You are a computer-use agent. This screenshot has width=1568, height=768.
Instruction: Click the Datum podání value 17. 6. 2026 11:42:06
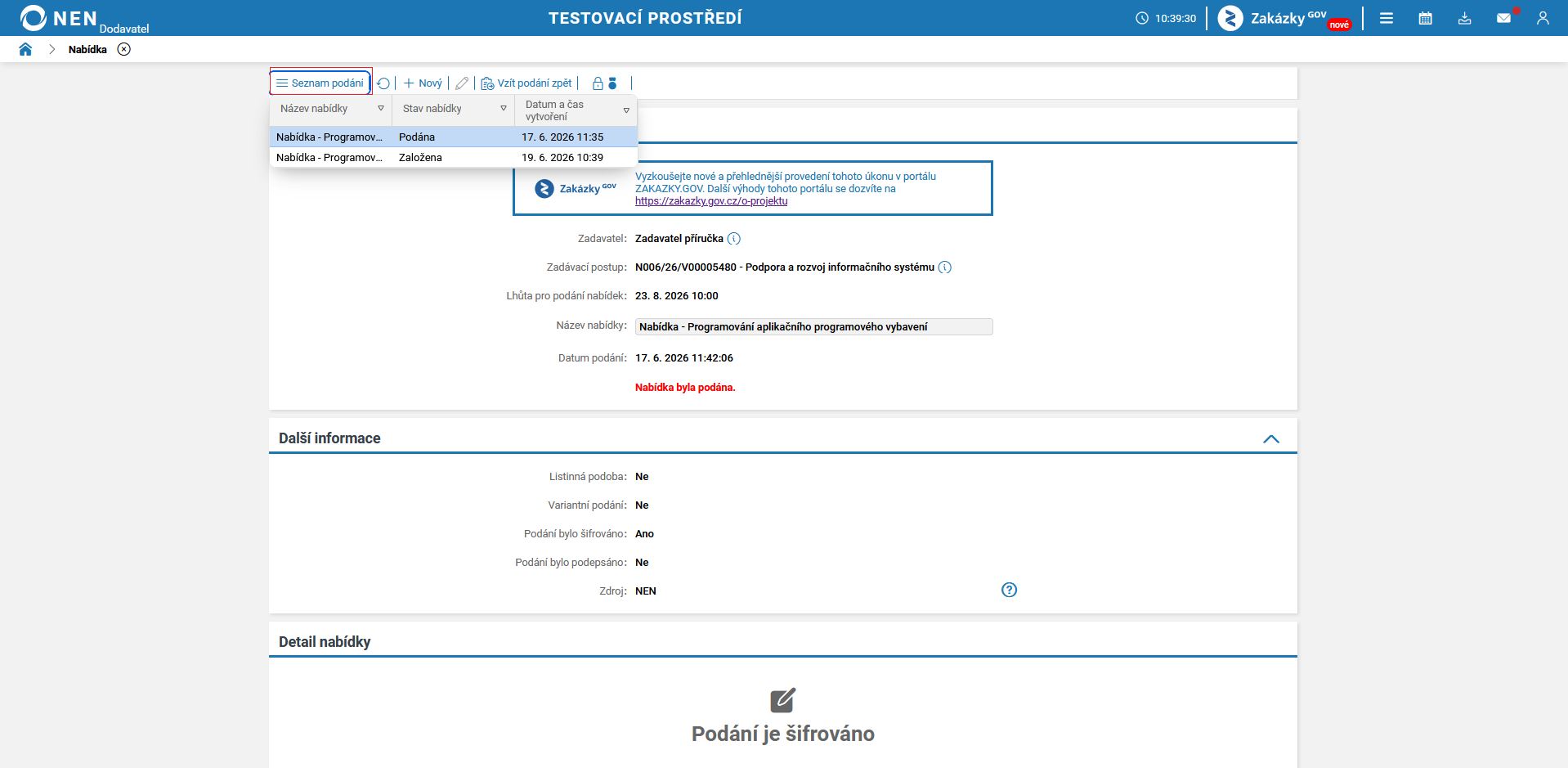point(684,358)
